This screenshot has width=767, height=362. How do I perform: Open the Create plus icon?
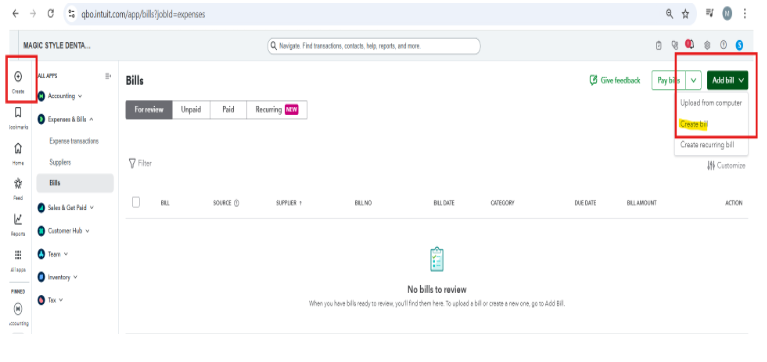(x=18, y=76)
